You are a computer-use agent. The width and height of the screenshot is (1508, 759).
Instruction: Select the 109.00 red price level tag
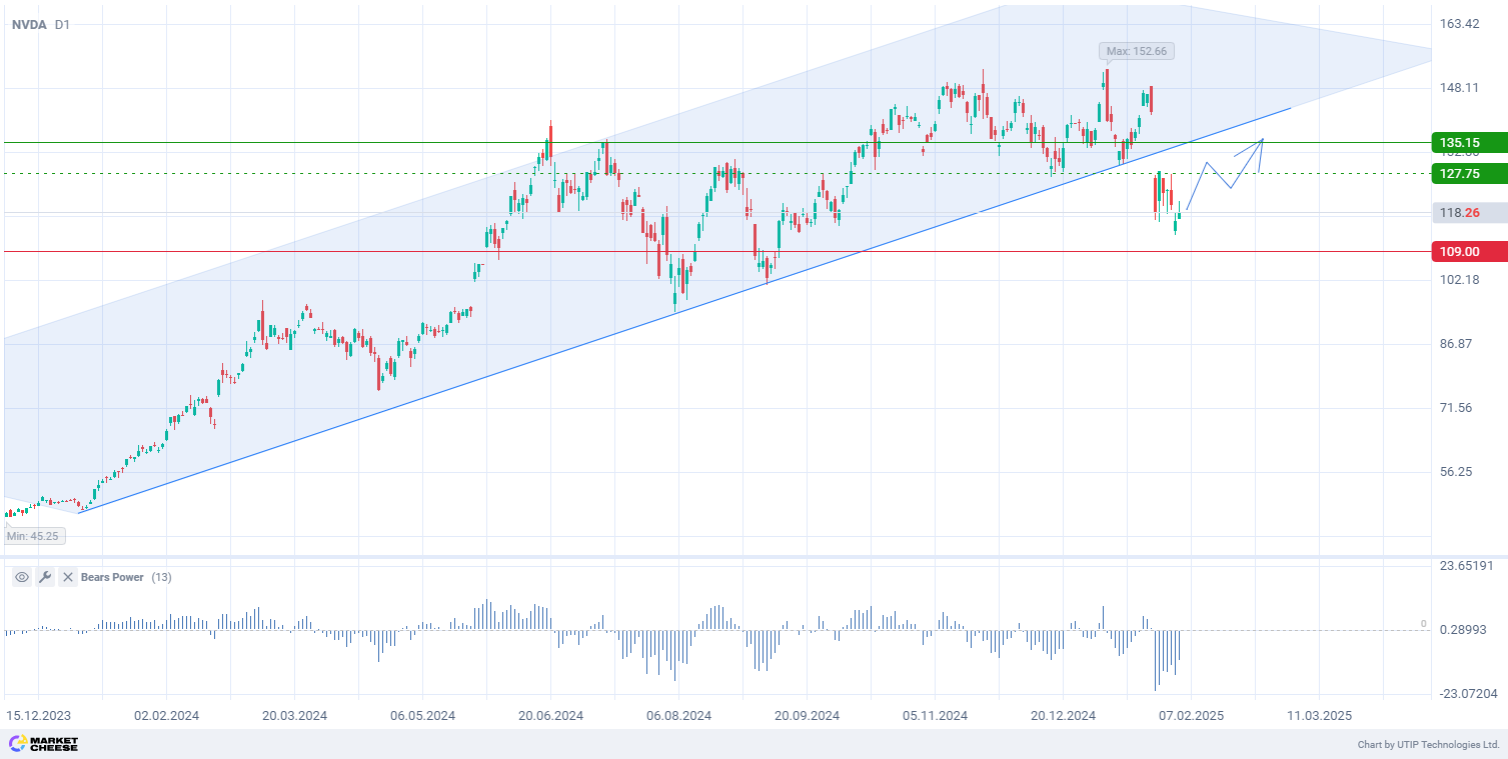pyautogui.click(x=1469, y=251)
